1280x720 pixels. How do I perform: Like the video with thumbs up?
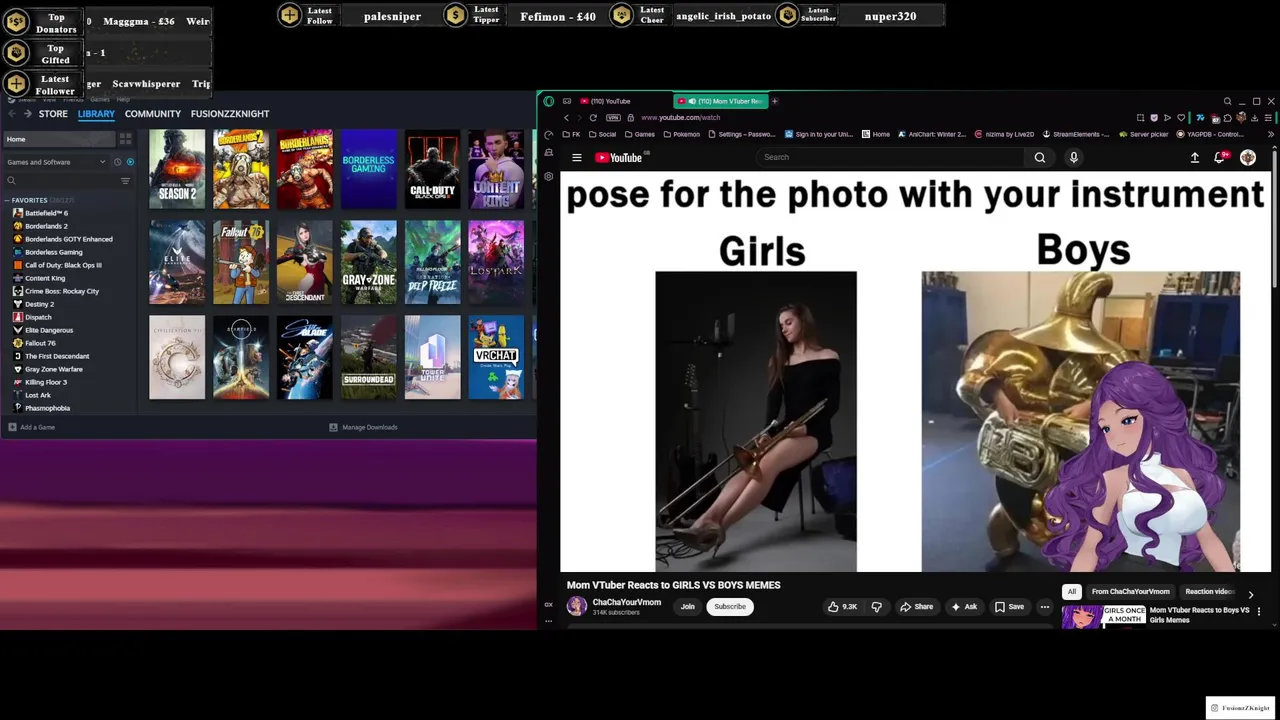(842, 606)
